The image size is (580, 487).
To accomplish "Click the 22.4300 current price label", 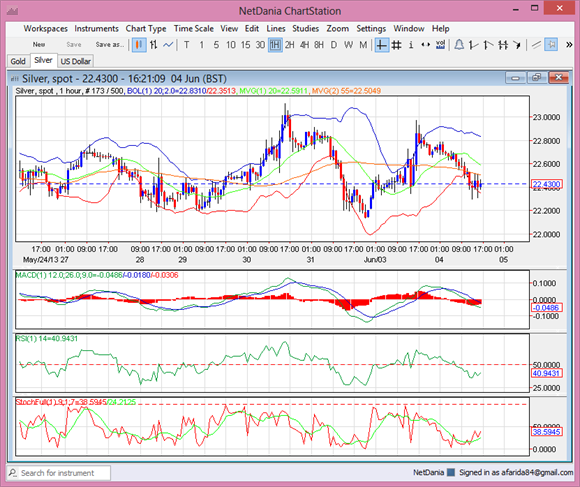I will [546, 184].
